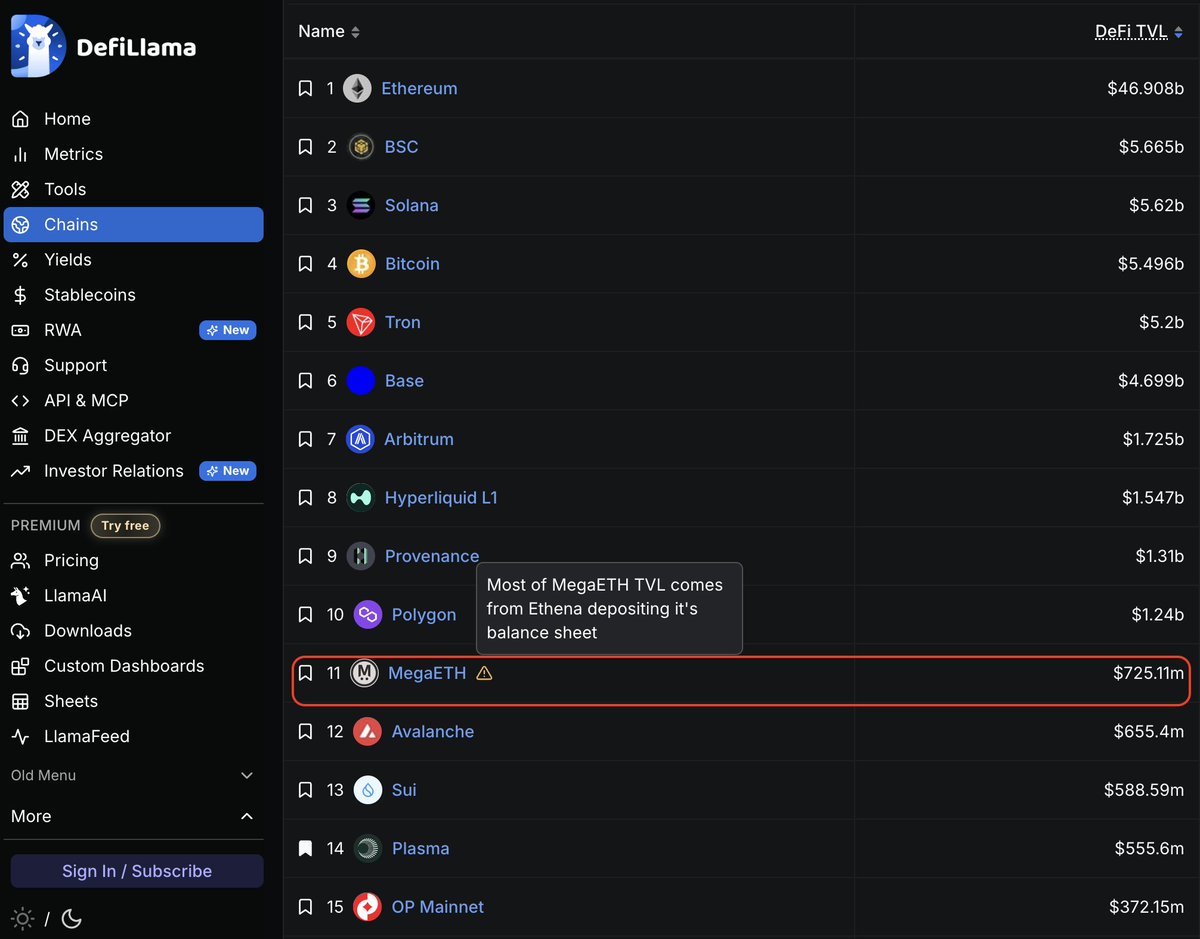The image size is (1200, 939).
Task: Go to Metrics in sidebar
Action: 133,154
